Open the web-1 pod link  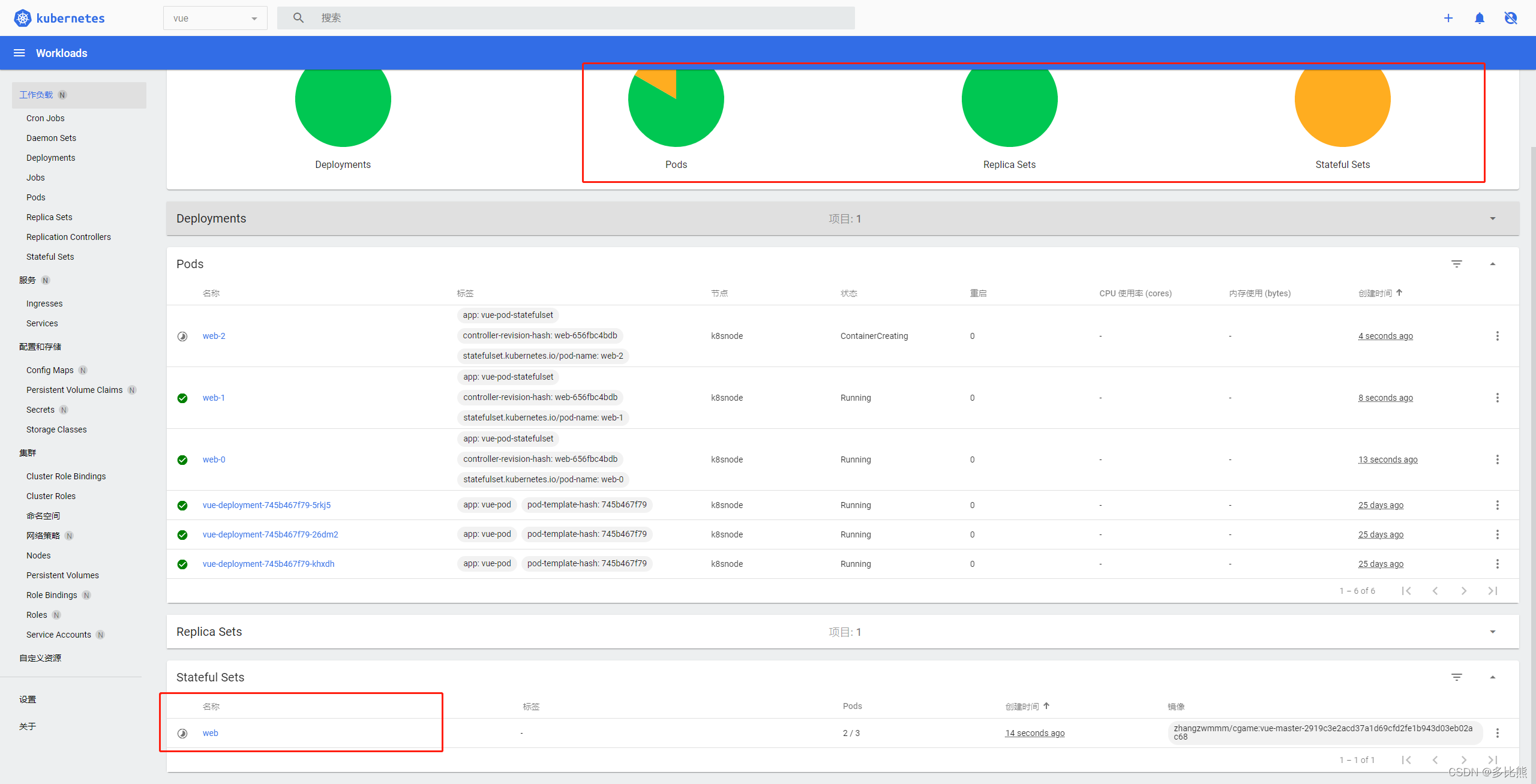214,398
